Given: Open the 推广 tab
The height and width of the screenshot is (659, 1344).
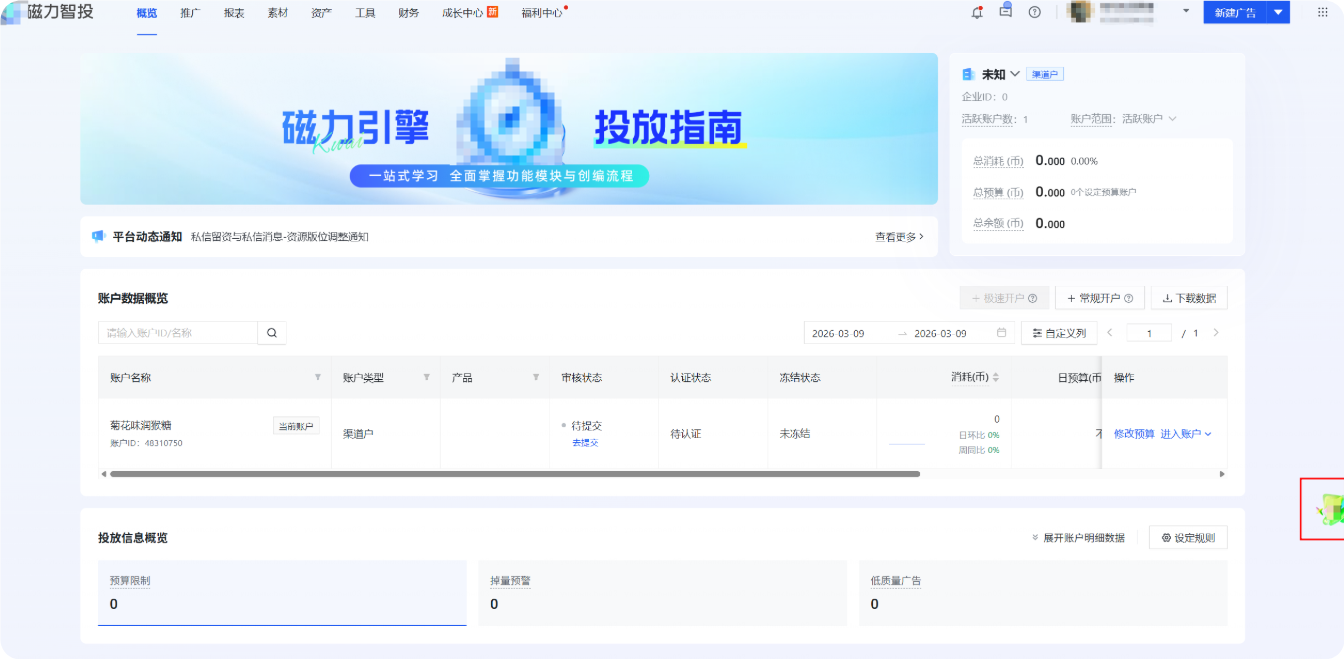Looking at the screenshot, I should click(x=190, y=13).
